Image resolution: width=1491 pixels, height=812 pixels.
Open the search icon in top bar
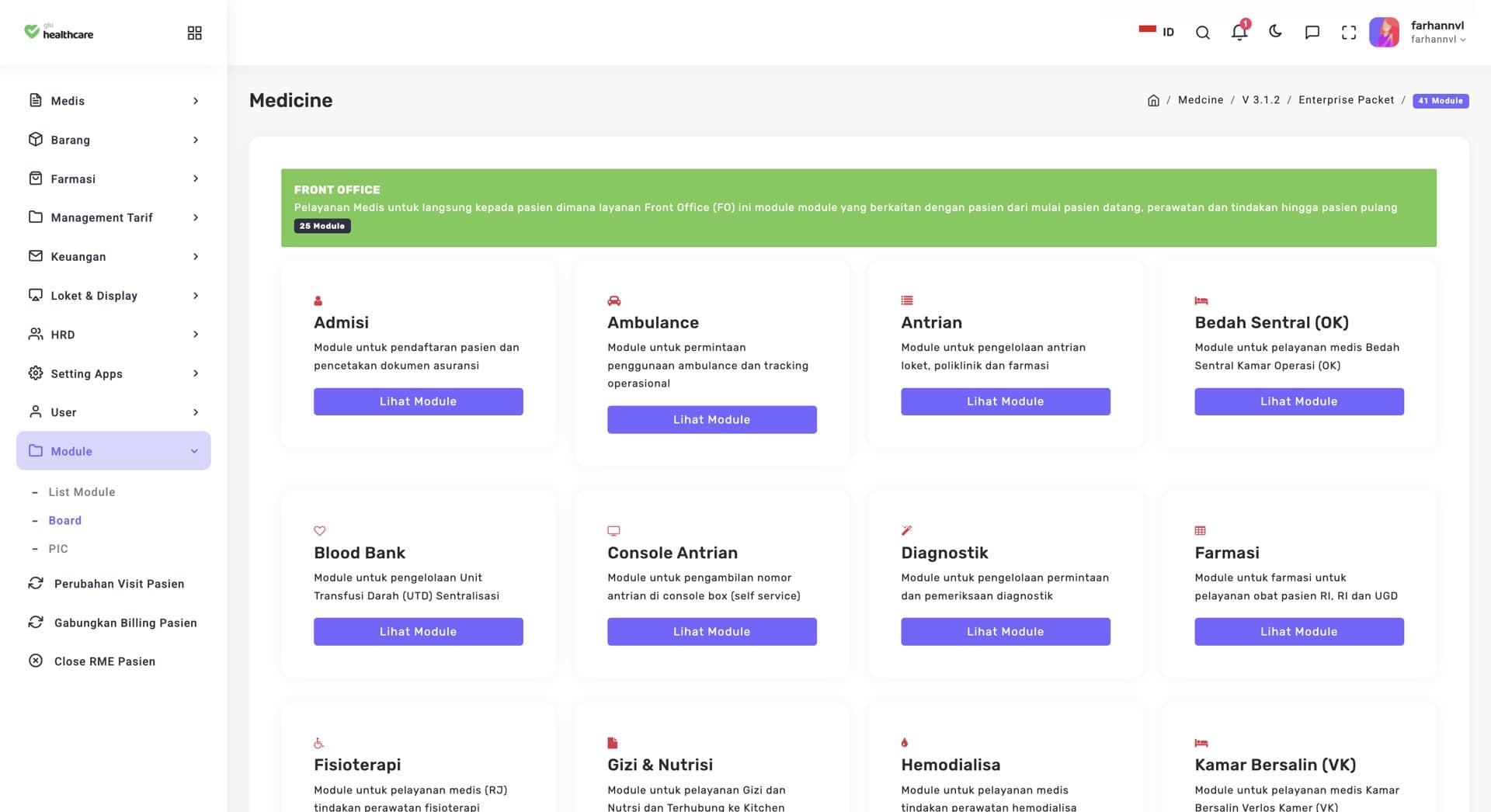coord(1202,33)
